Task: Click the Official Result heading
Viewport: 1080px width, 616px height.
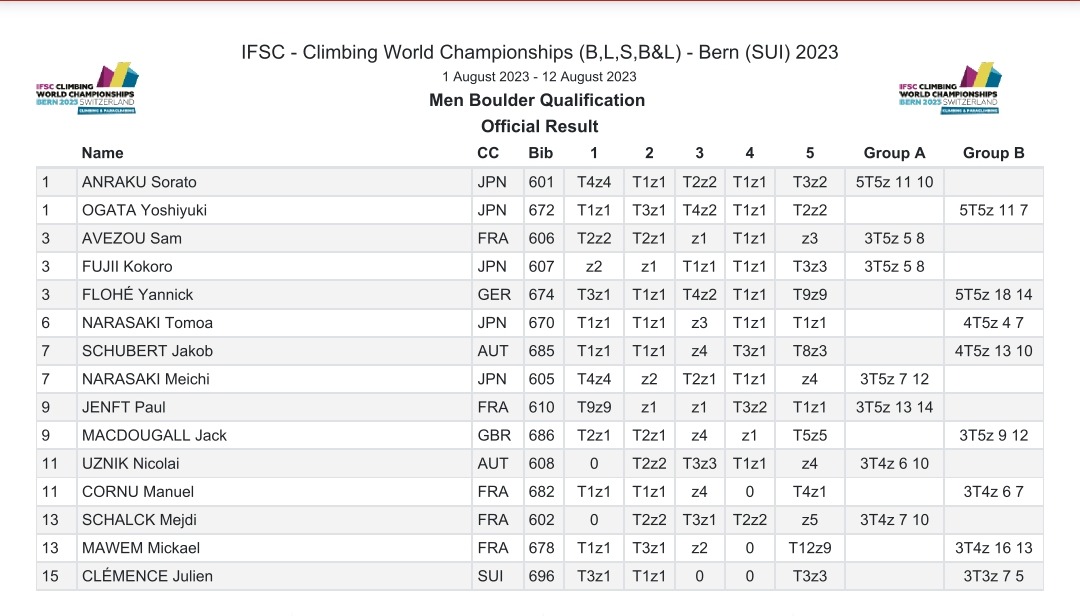Action: 540,126
